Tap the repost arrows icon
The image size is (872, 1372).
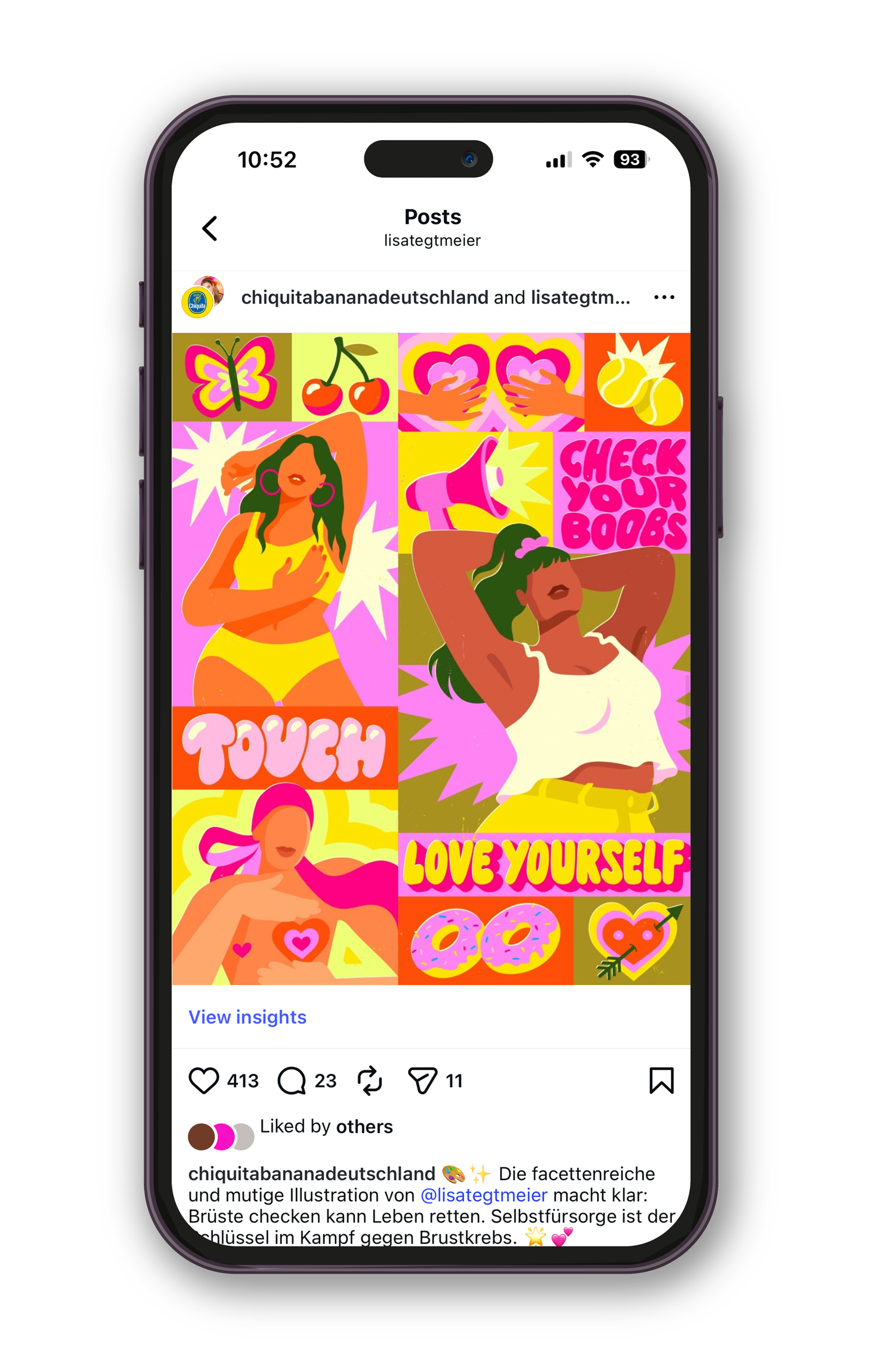click(x=370, y=1081)
